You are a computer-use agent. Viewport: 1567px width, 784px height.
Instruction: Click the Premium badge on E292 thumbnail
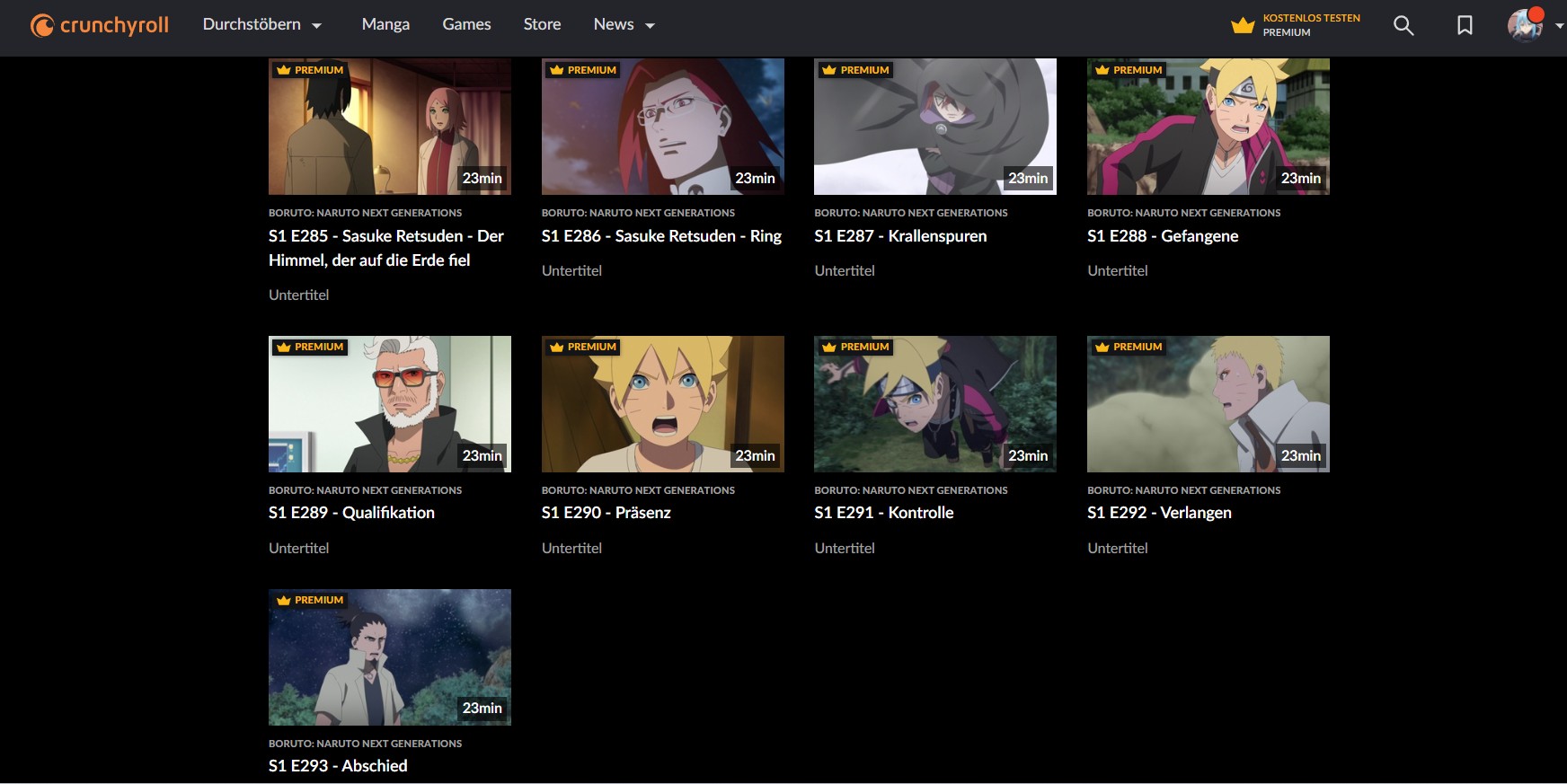[x=1129, y=347]
